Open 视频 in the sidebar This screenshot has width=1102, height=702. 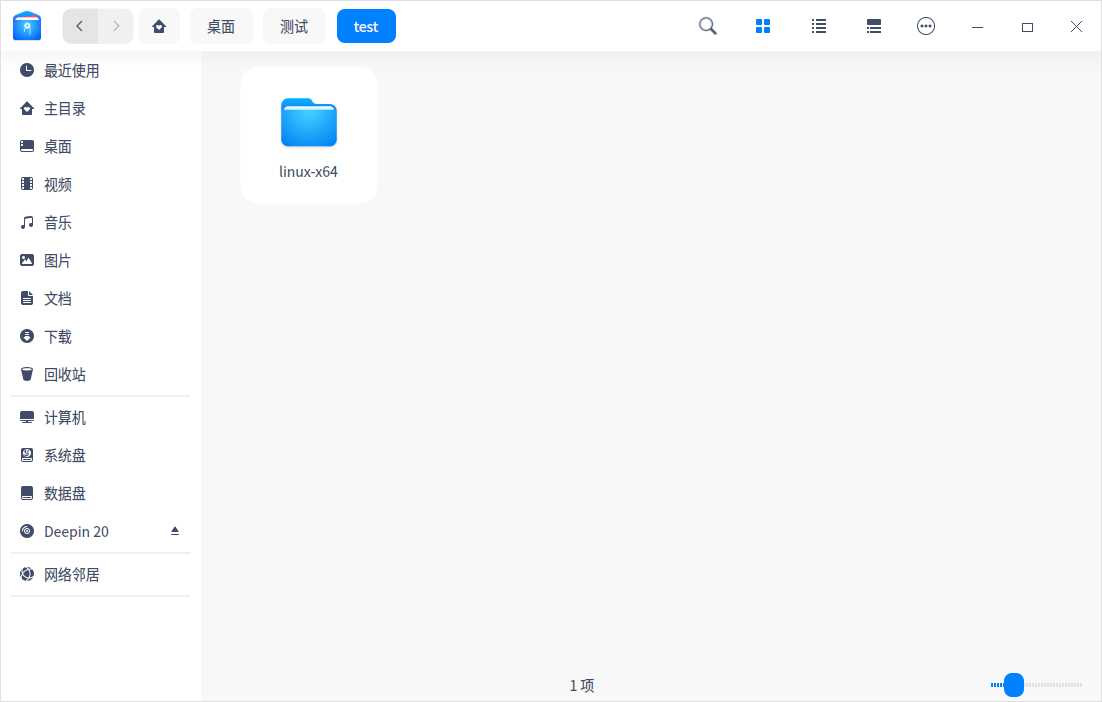101,184
